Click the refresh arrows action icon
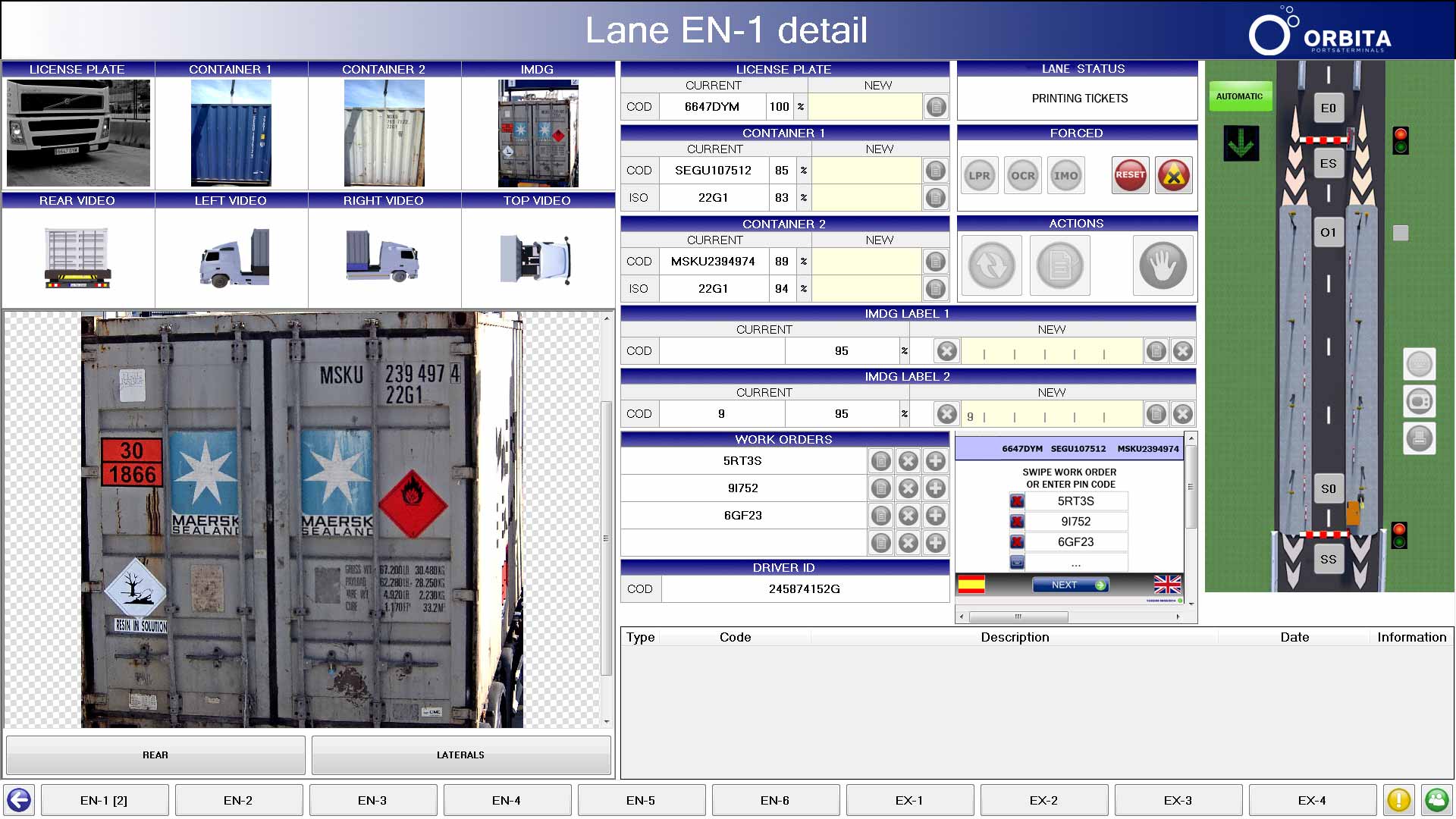Image resolution: width=1456 pixels, height=819 pixels. click(x=991, y=265)
